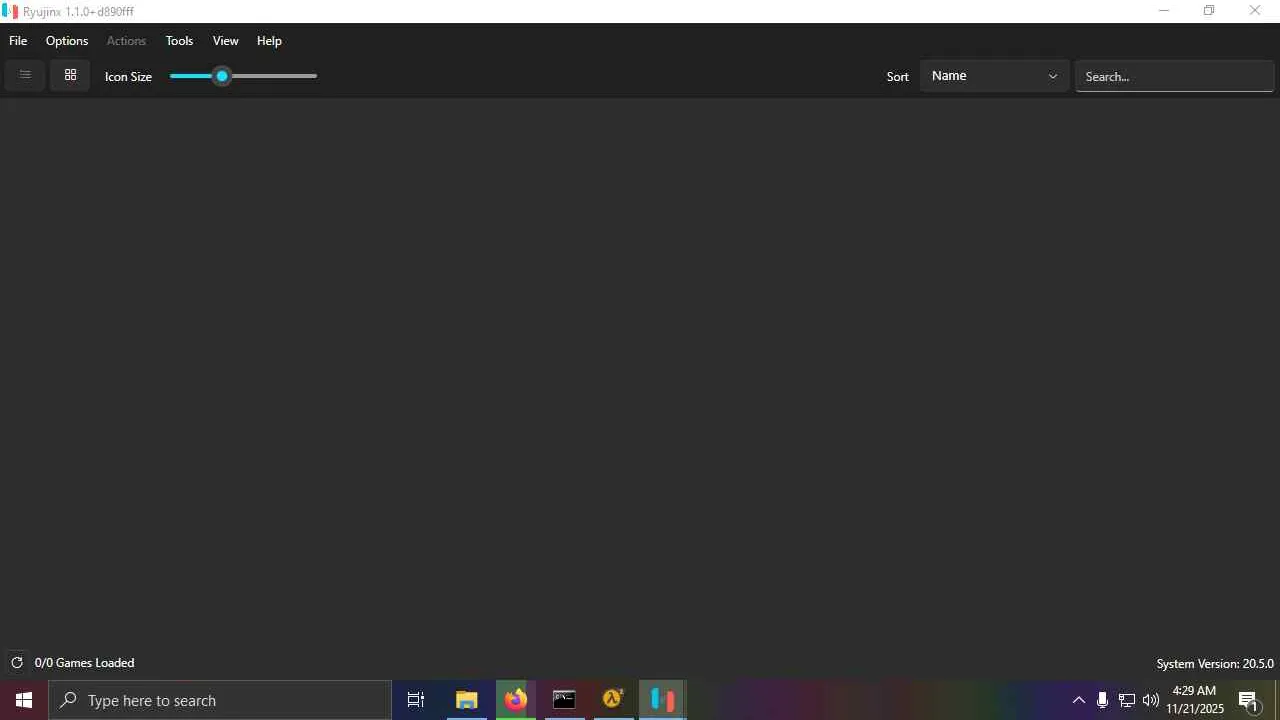The image size is (1280, 720).
Task: Switch to list view layout
Action: tap(25, 75)
